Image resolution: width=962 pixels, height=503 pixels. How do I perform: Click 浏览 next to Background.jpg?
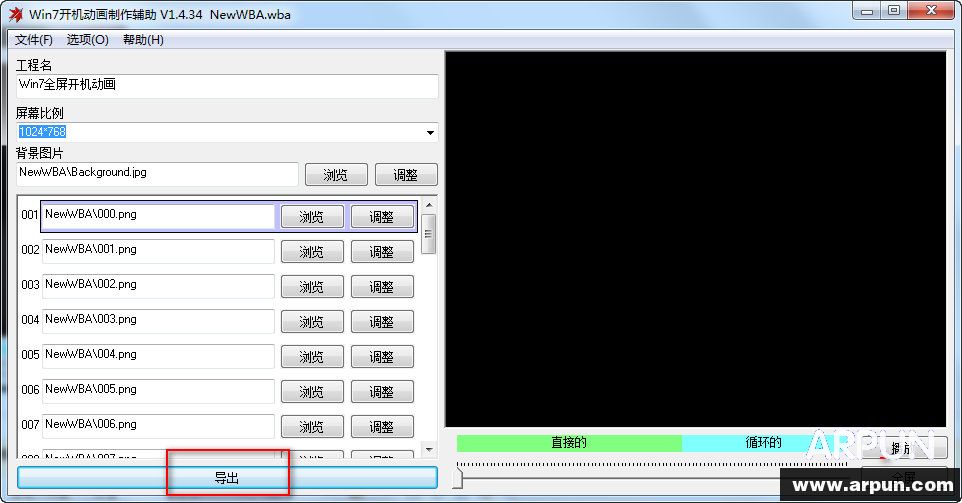pos(336,175)
